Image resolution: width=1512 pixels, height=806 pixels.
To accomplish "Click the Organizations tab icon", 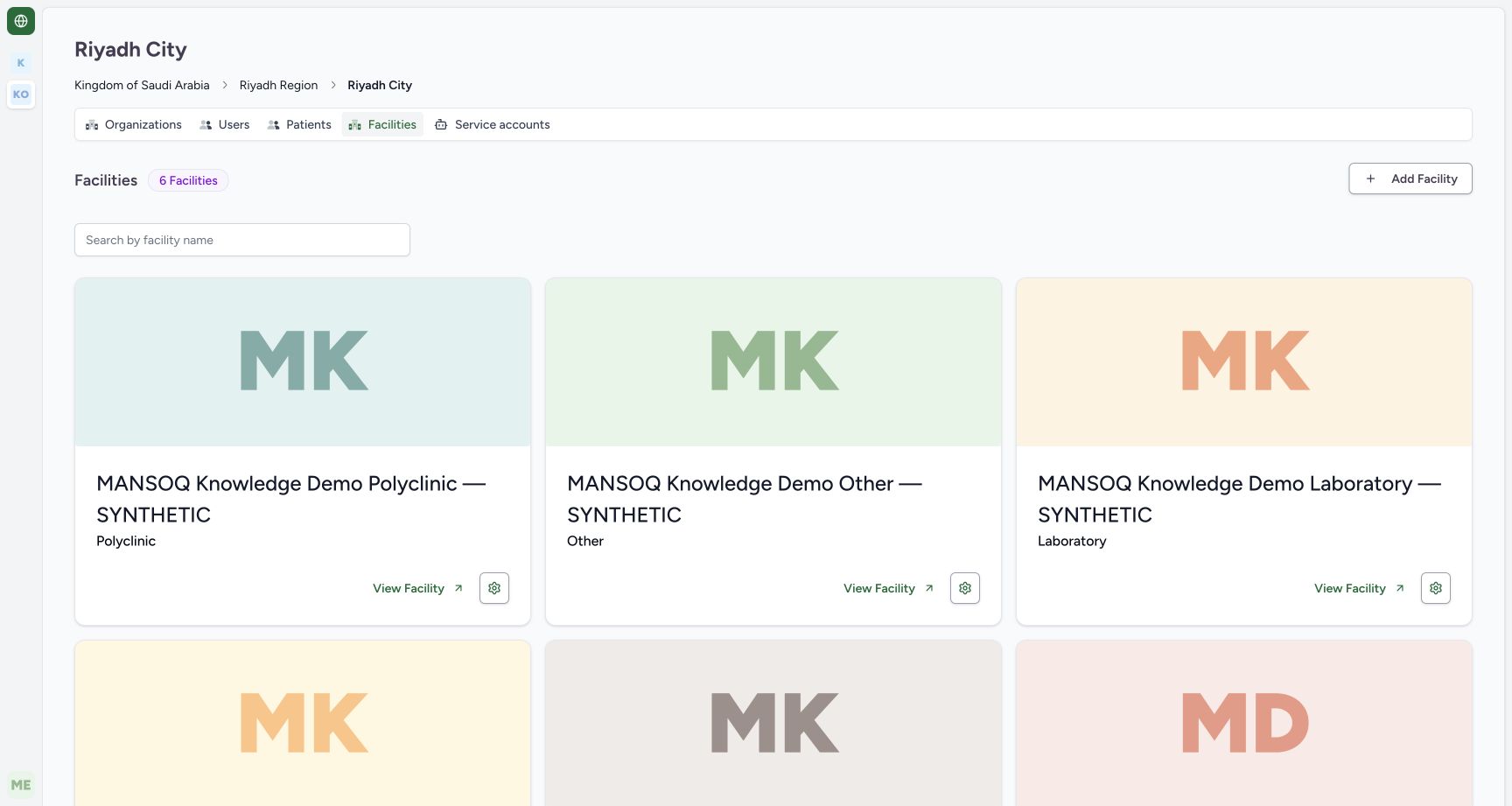I will (92, 125).
